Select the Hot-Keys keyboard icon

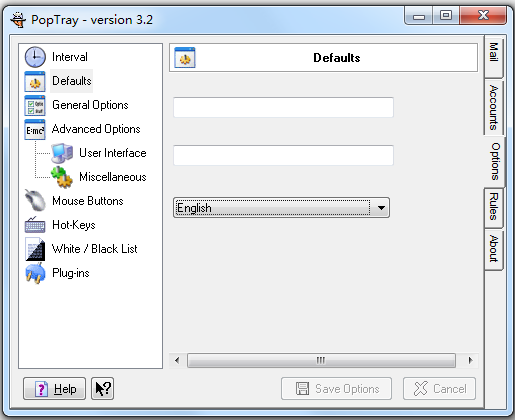click(x=35, y=225)
